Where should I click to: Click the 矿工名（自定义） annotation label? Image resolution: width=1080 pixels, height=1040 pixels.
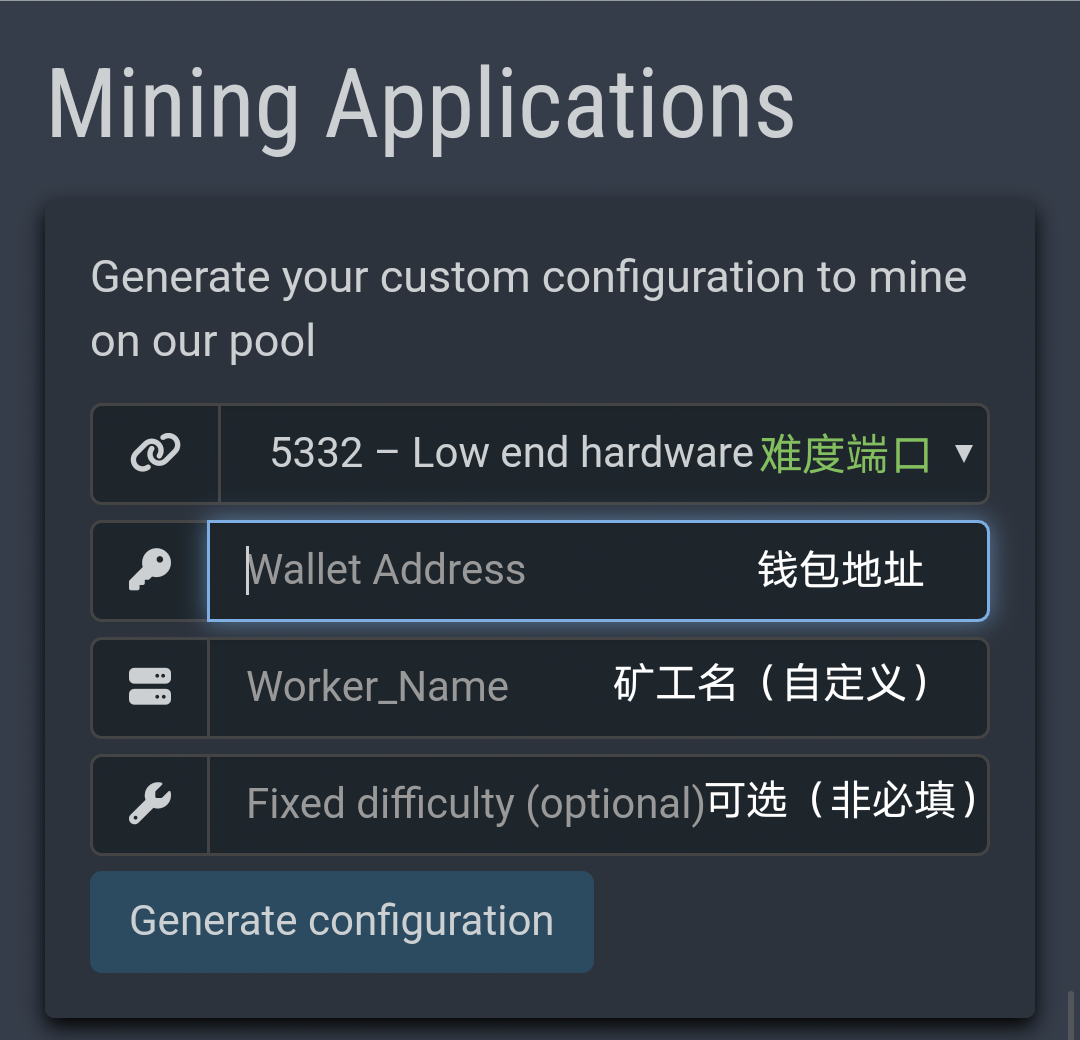tap(772, 685)
